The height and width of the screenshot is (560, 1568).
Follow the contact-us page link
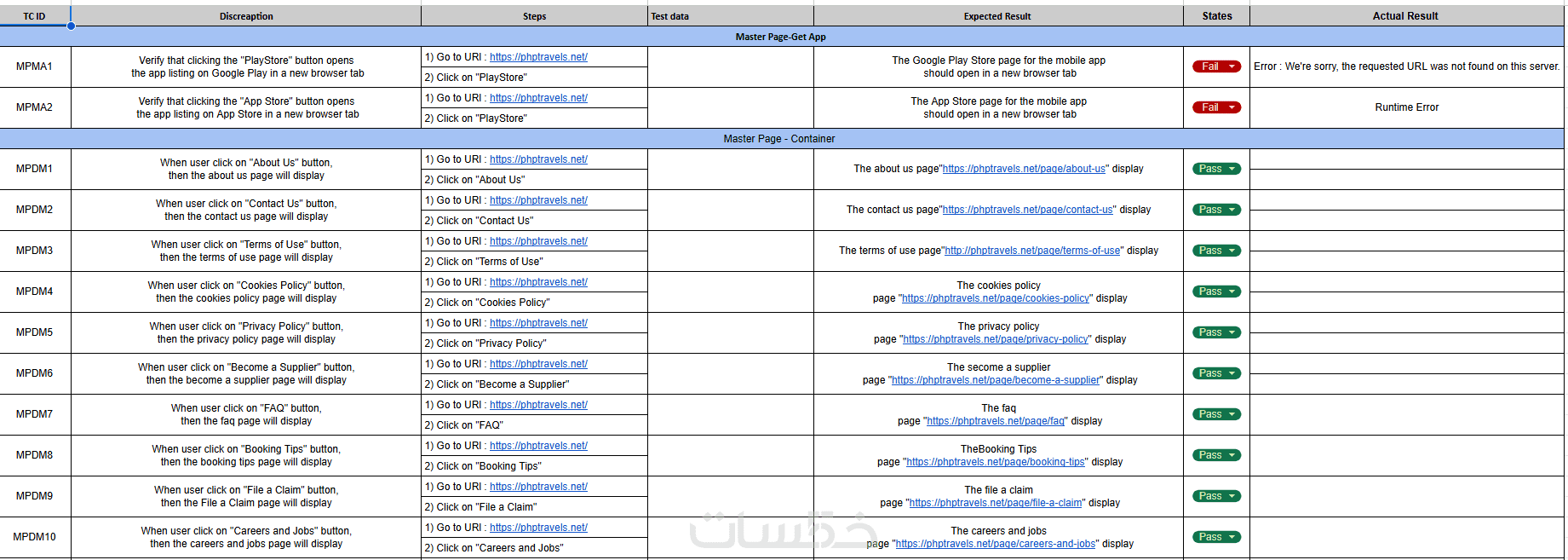tap(1027, 210)
